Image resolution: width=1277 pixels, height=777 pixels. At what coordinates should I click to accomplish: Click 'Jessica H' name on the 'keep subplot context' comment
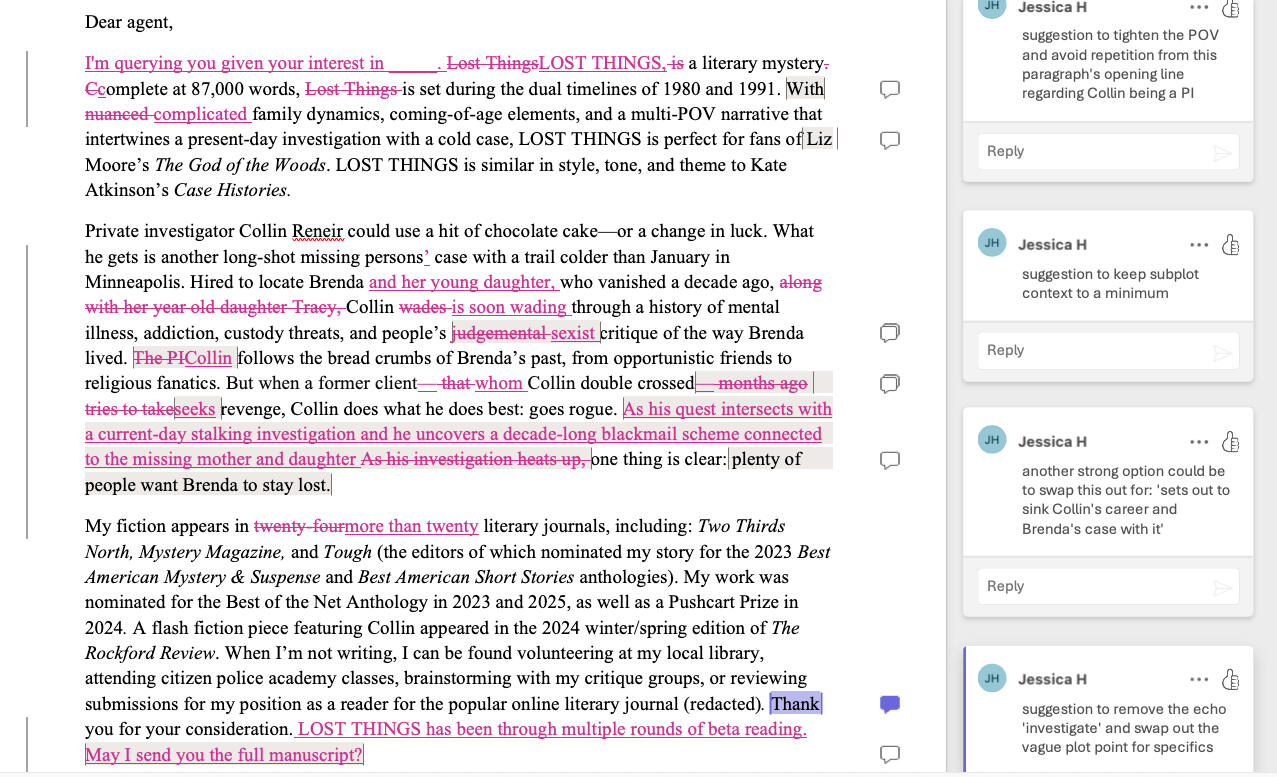(x=1052, y=245)
